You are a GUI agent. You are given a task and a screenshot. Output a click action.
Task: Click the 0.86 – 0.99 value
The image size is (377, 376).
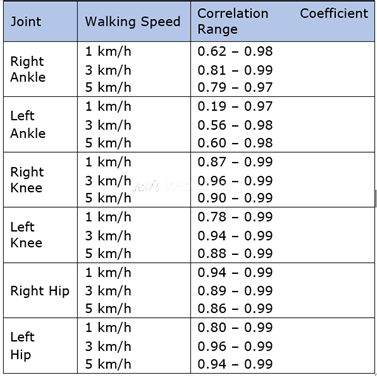point(235,308)
